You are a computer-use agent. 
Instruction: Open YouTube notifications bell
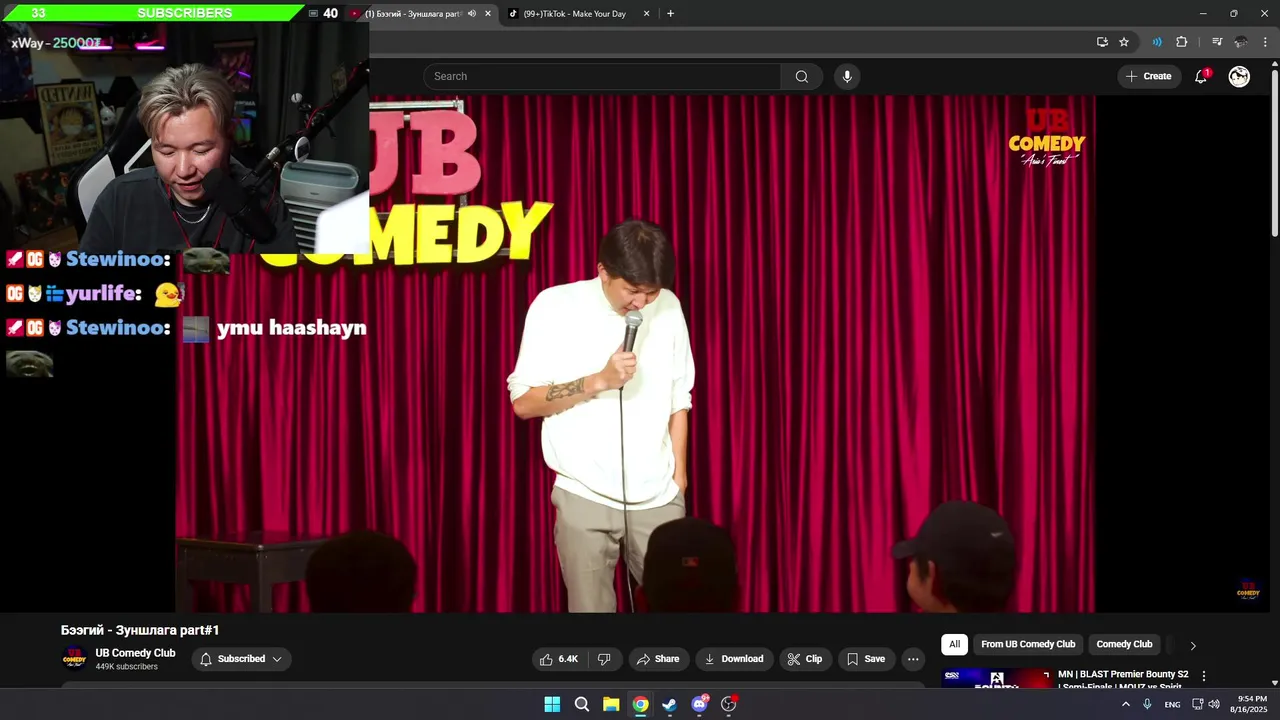(x=1201, y=77)
